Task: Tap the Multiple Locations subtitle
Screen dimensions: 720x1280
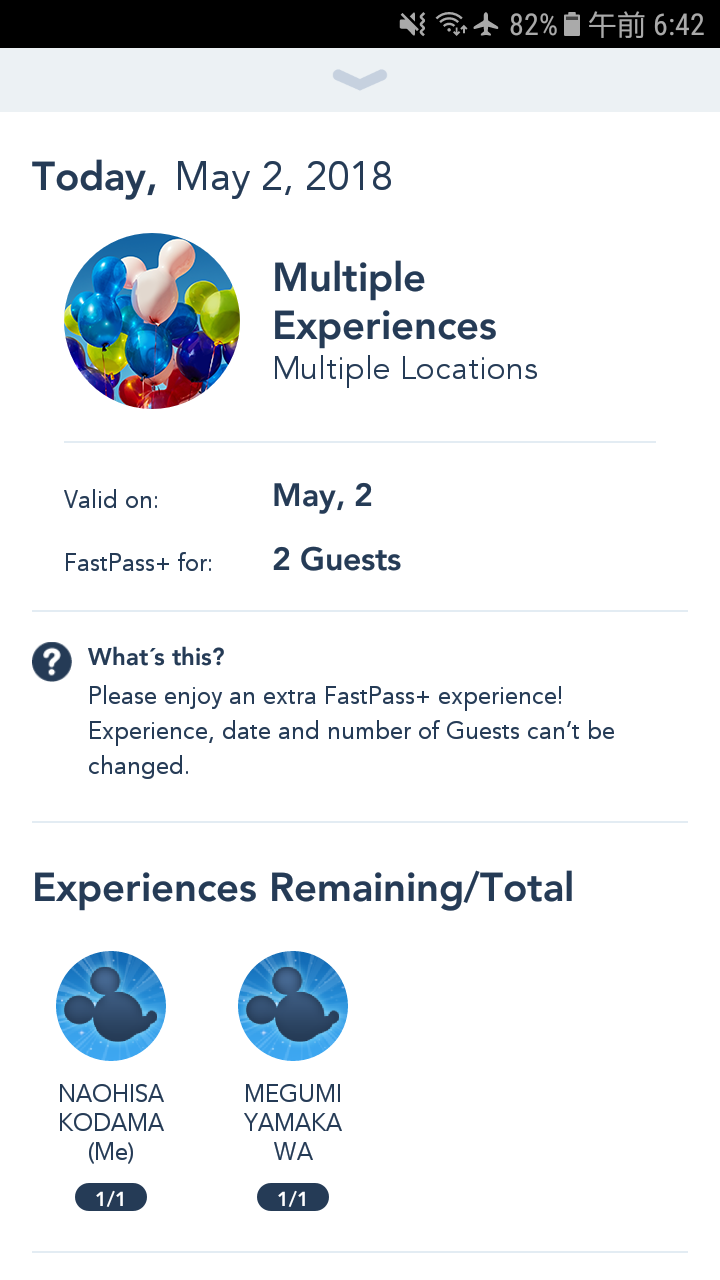Action: click(x=405, y=369)
